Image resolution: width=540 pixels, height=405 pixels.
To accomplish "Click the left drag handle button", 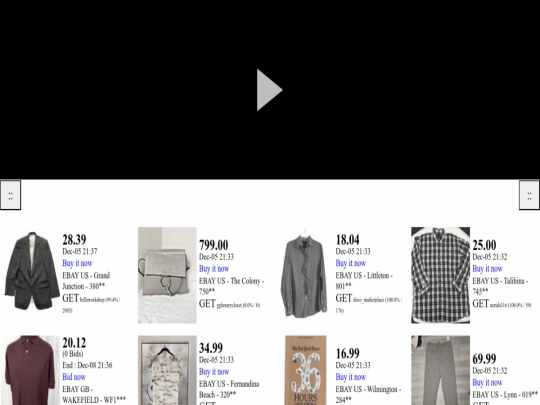I will pos(10,195).
